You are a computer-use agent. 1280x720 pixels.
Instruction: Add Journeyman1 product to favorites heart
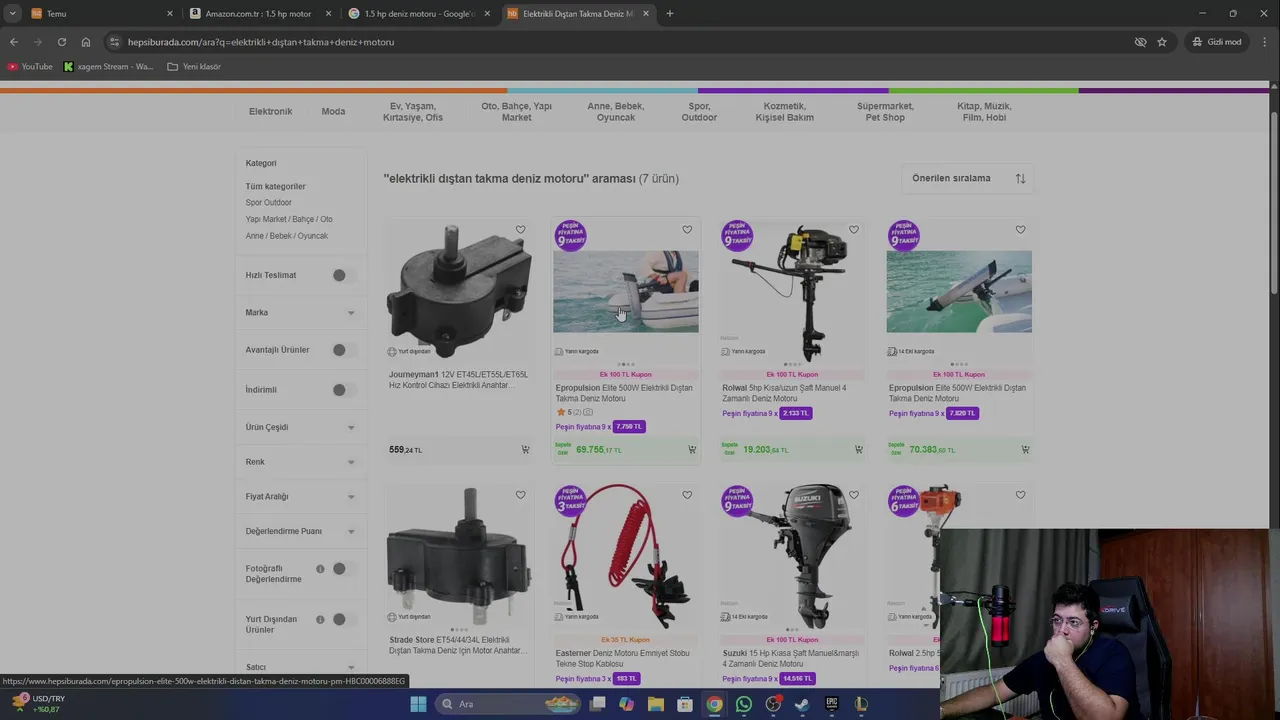point(520,230)
